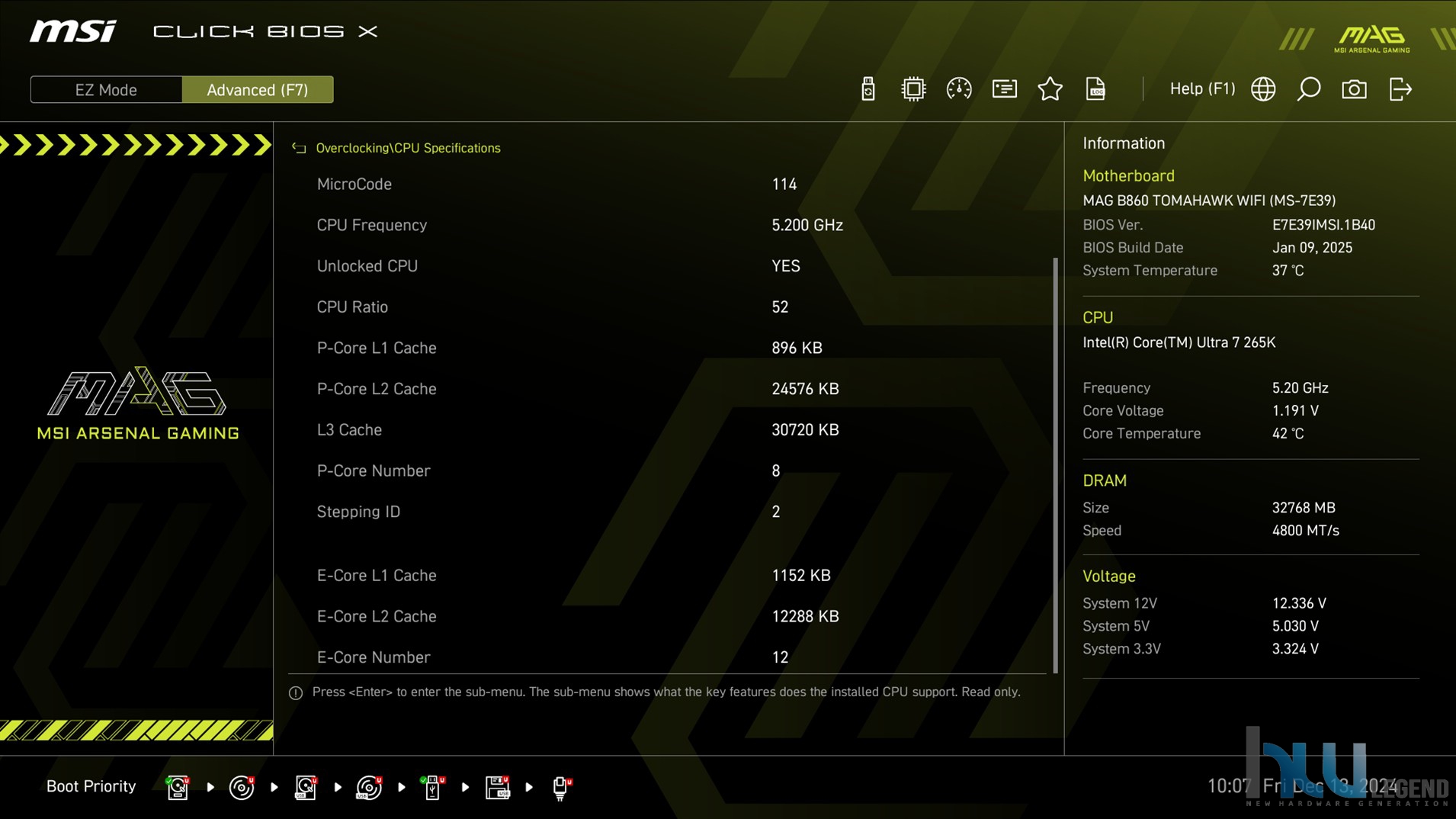Click the DRAM Speed 4800 MT/s value

pos(1305,531)
